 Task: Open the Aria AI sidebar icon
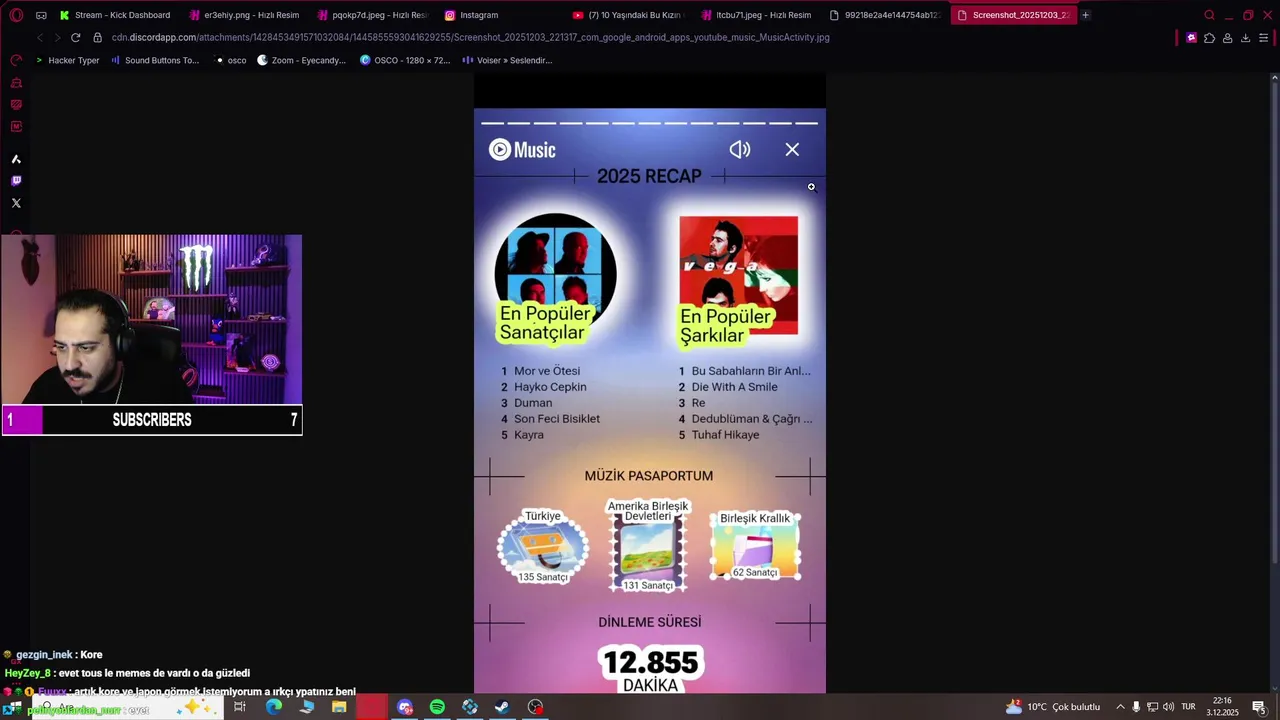pos(16,159)
